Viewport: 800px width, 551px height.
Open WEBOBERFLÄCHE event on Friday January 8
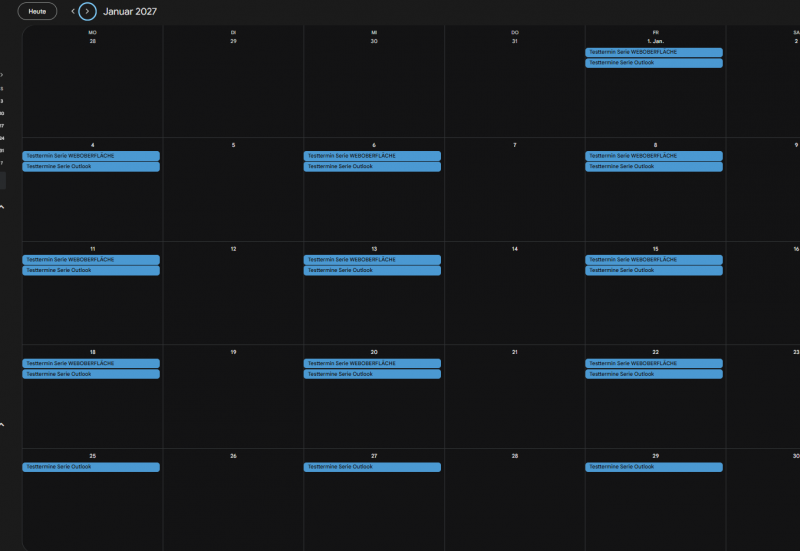click(653, 156)
